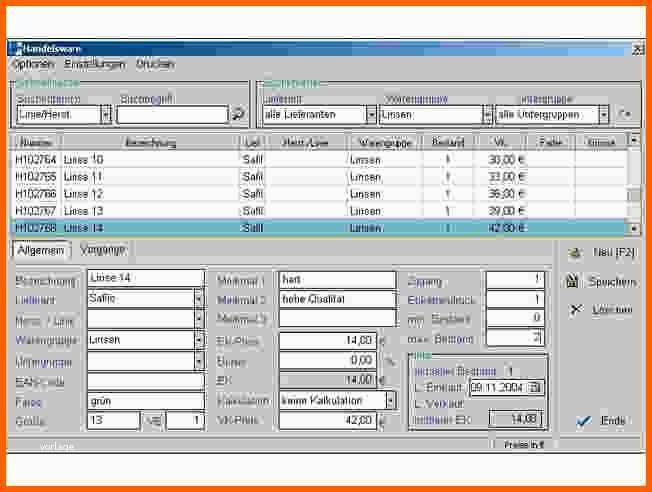Switch to the Vorgänge tab

click(x=102, y=250)
